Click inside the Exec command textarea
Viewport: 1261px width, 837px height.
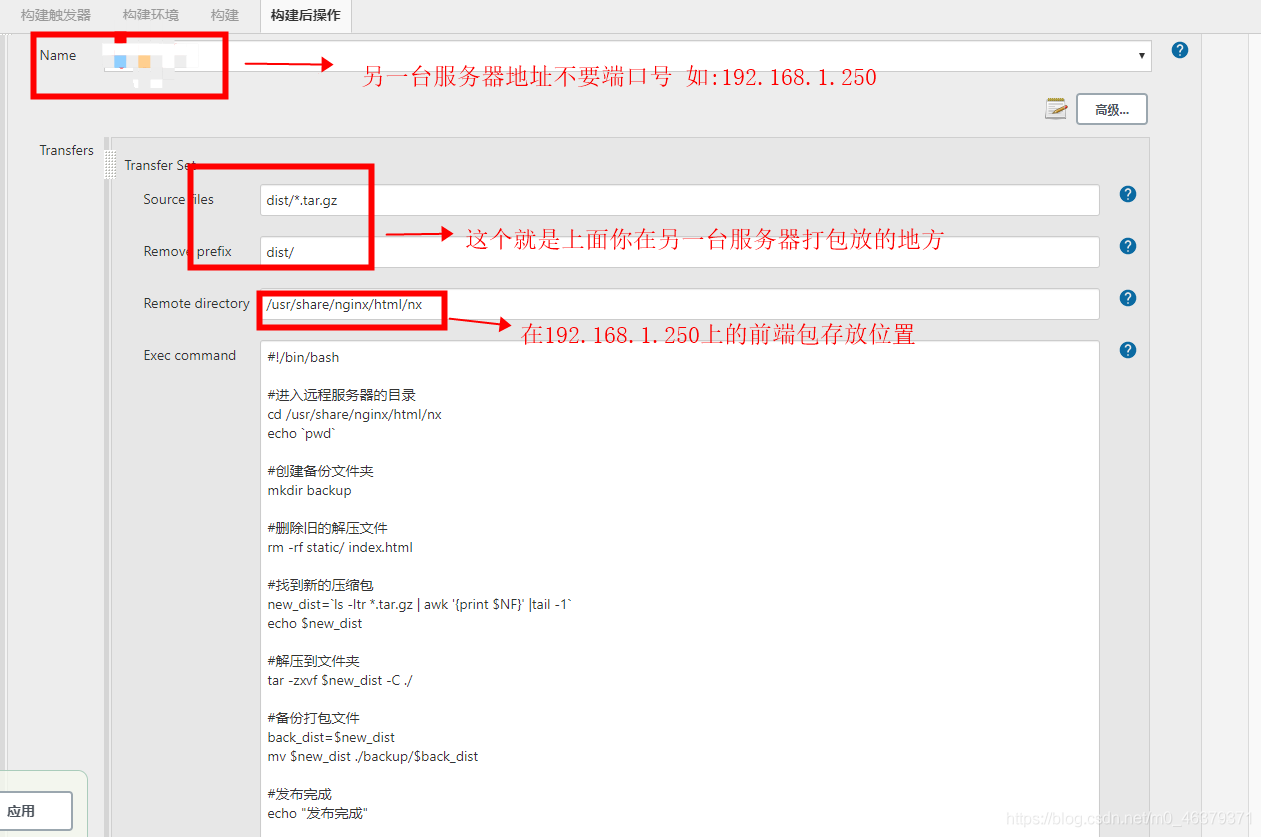679,588
